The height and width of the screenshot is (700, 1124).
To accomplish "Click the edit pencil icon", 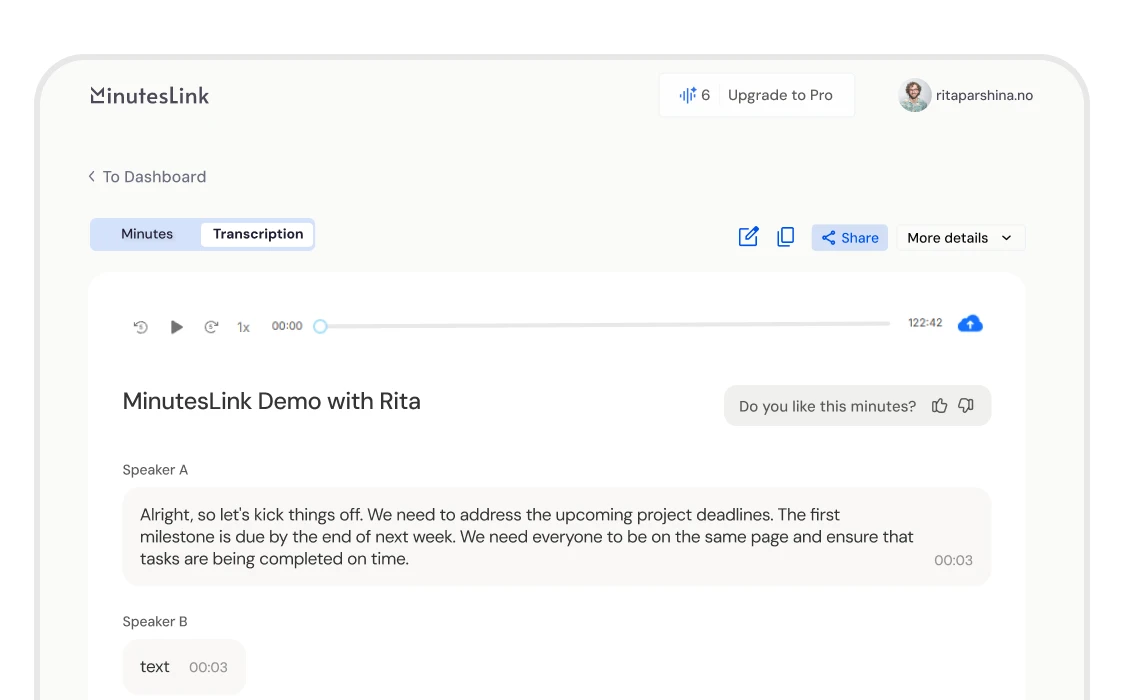I will (x=748, y=236).
